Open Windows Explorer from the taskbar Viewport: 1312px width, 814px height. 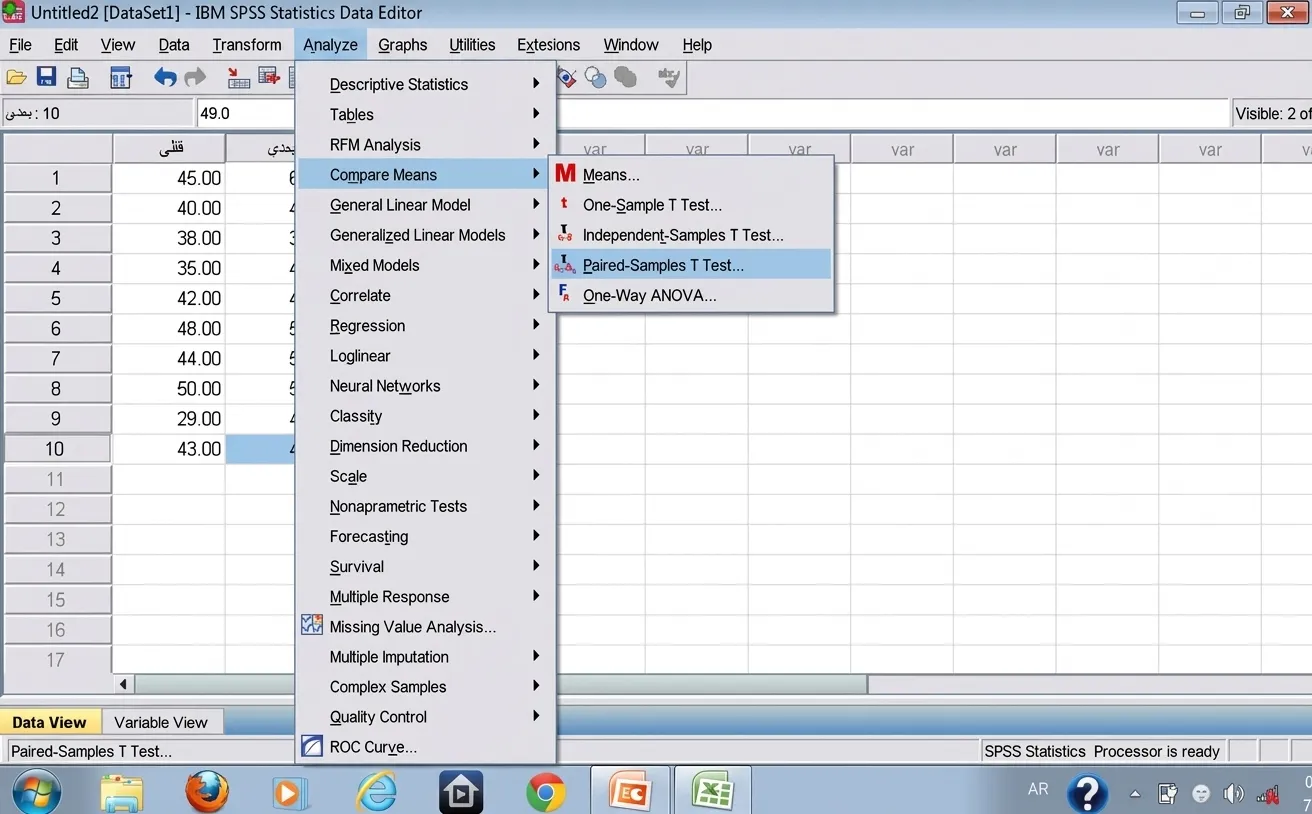[123, 793]
